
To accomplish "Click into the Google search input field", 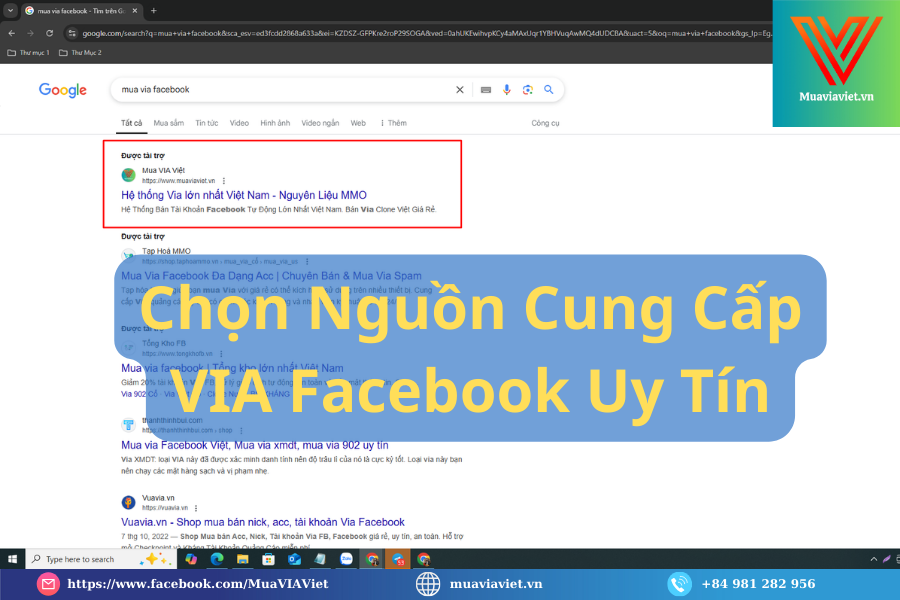I will point(280,90).
